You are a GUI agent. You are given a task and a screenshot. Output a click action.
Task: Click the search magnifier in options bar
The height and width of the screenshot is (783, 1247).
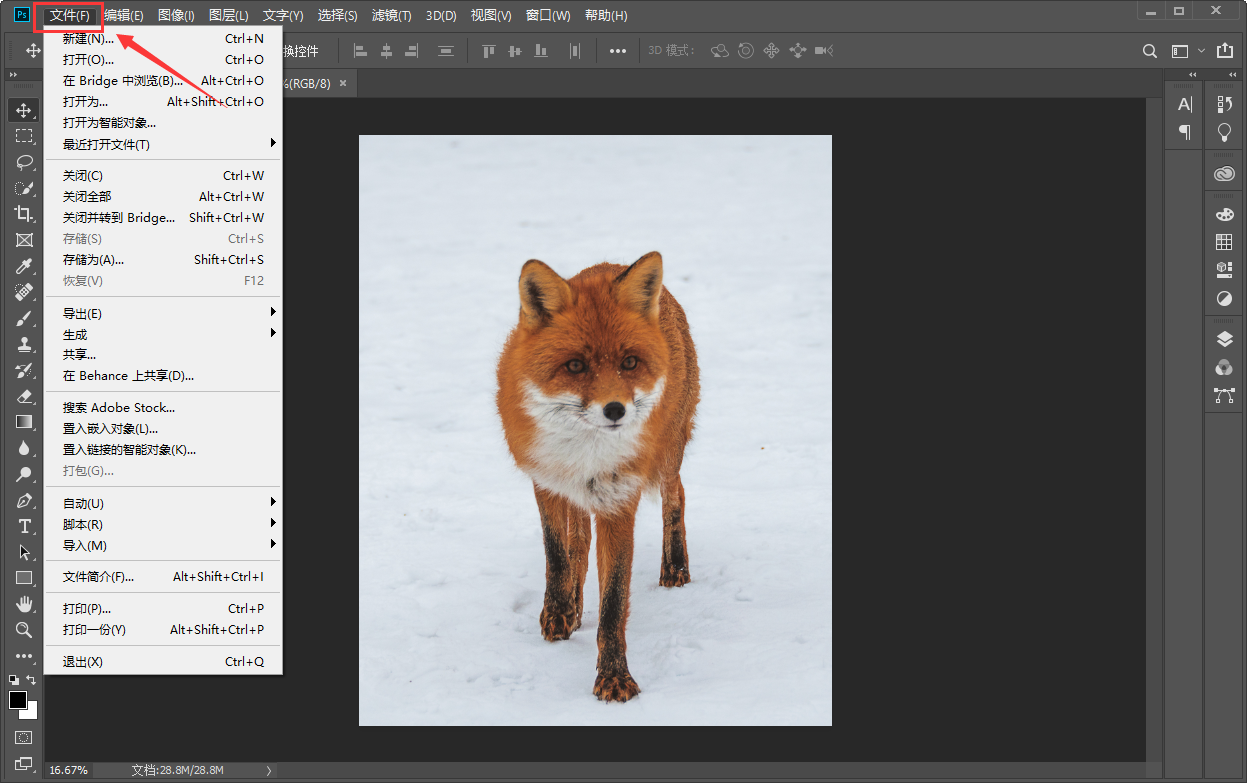click(x=1150, y=51)
